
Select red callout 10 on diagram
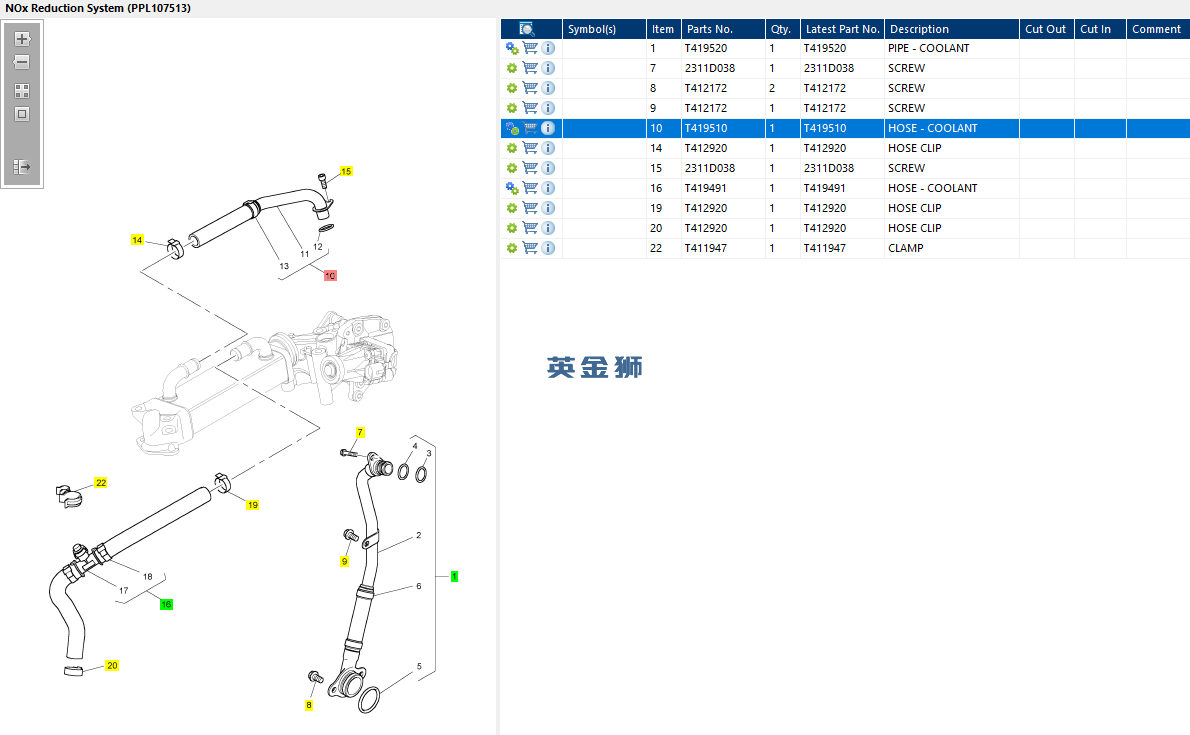[330, 276]
